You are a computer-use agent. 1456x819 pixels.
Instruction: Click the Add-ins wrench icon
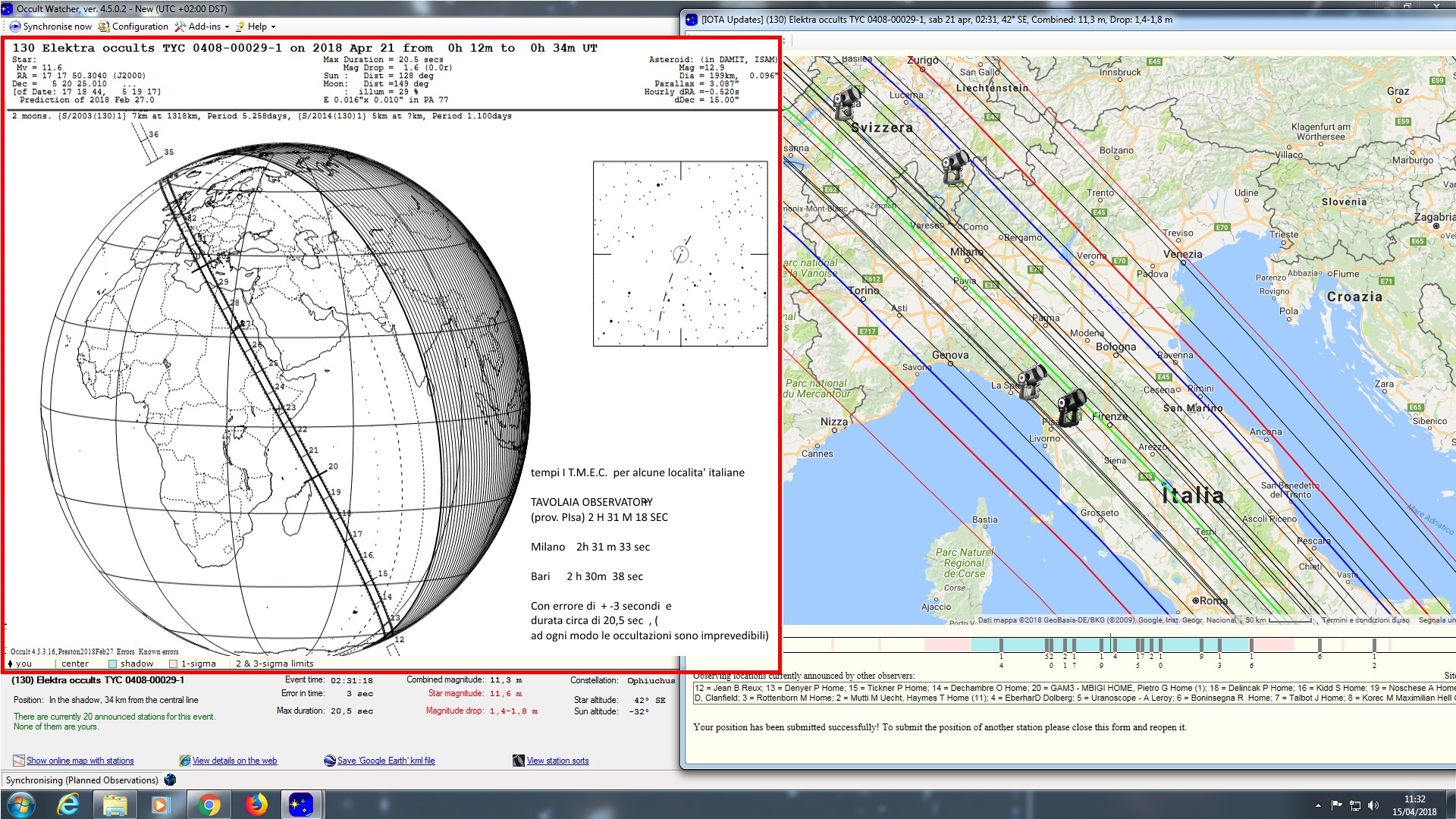coord(180,27)
